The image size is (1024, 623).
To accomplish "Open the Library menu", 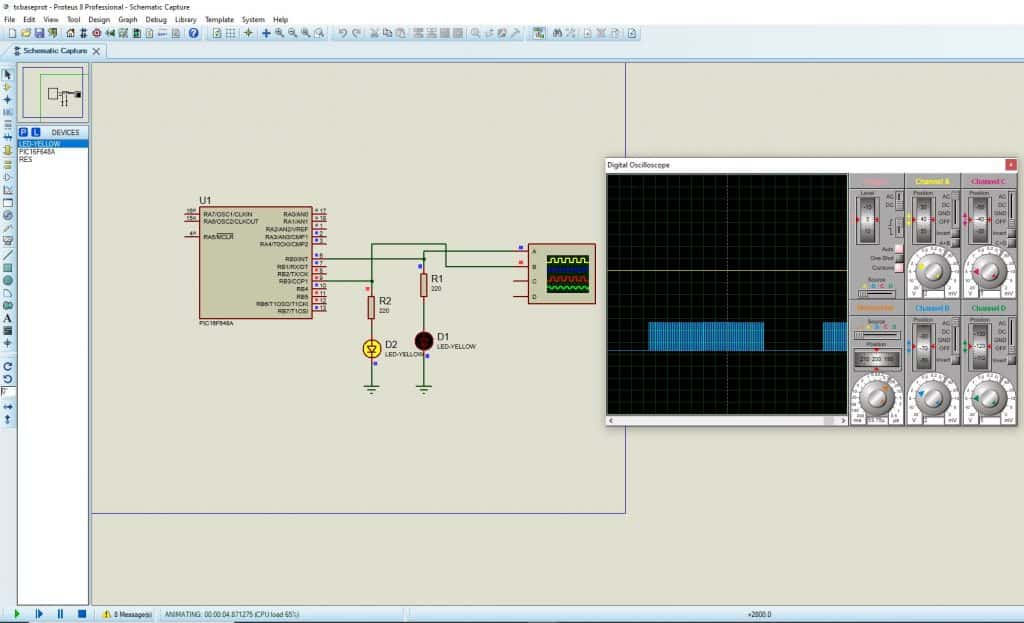I will 185,19.
